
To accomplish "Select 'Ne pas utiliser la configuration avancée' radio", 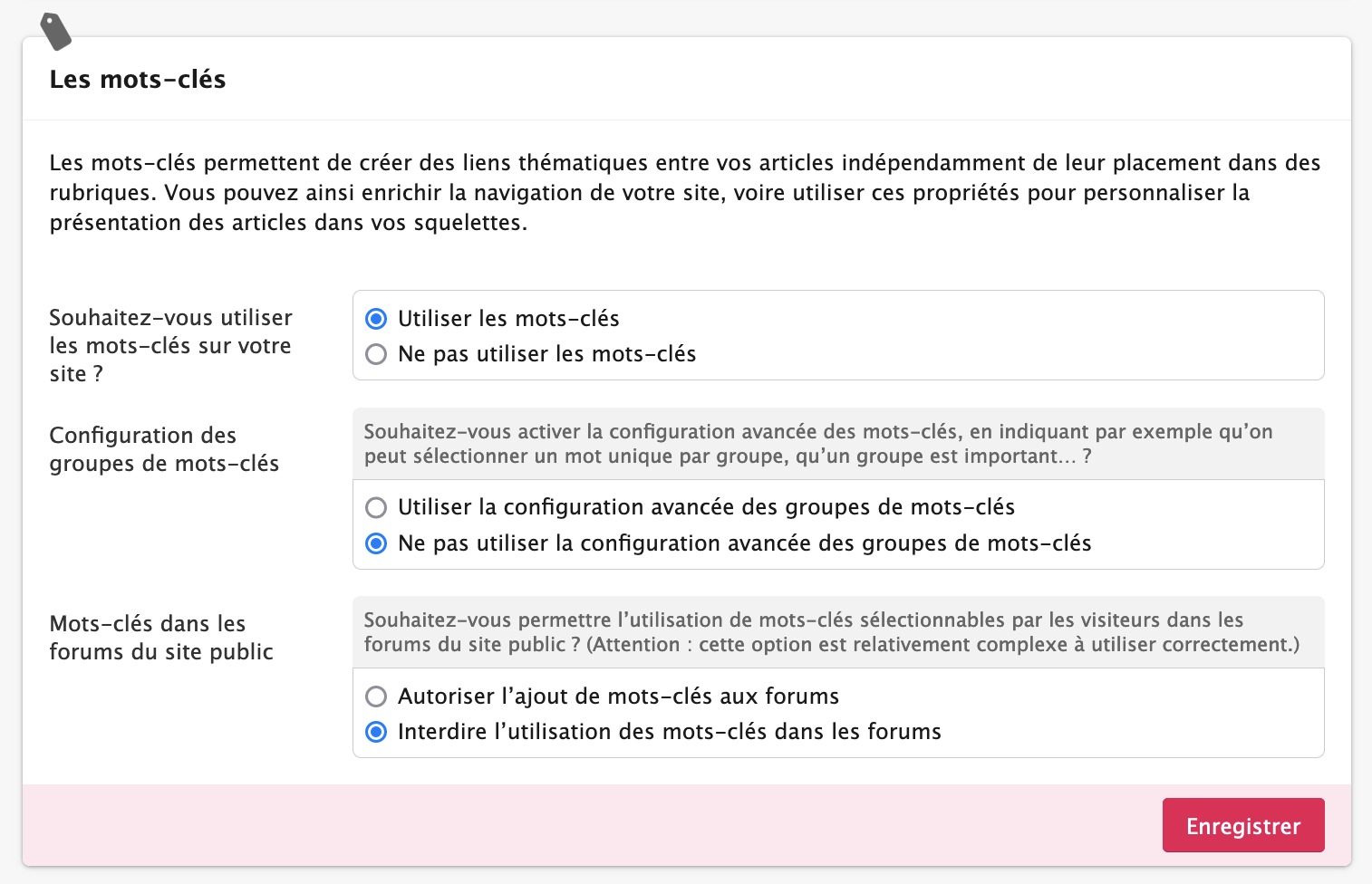I will coord(376,543).
